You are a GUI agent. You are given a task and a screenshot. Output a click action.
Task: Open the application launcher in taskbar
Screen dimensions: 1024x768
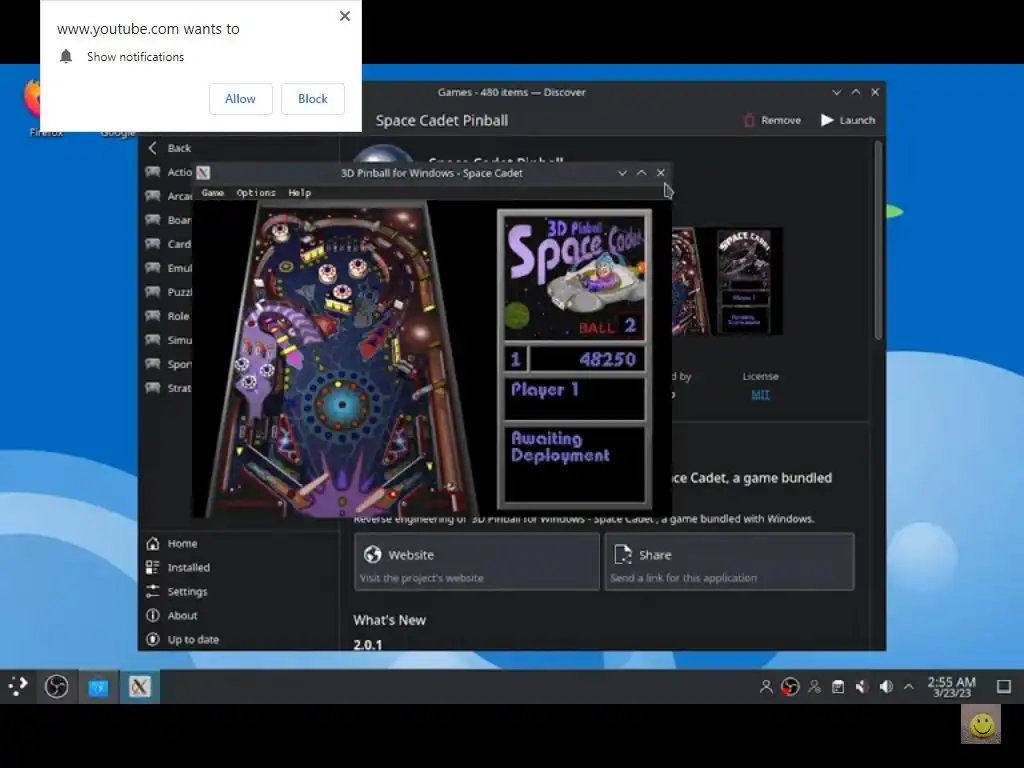[18, 686]
